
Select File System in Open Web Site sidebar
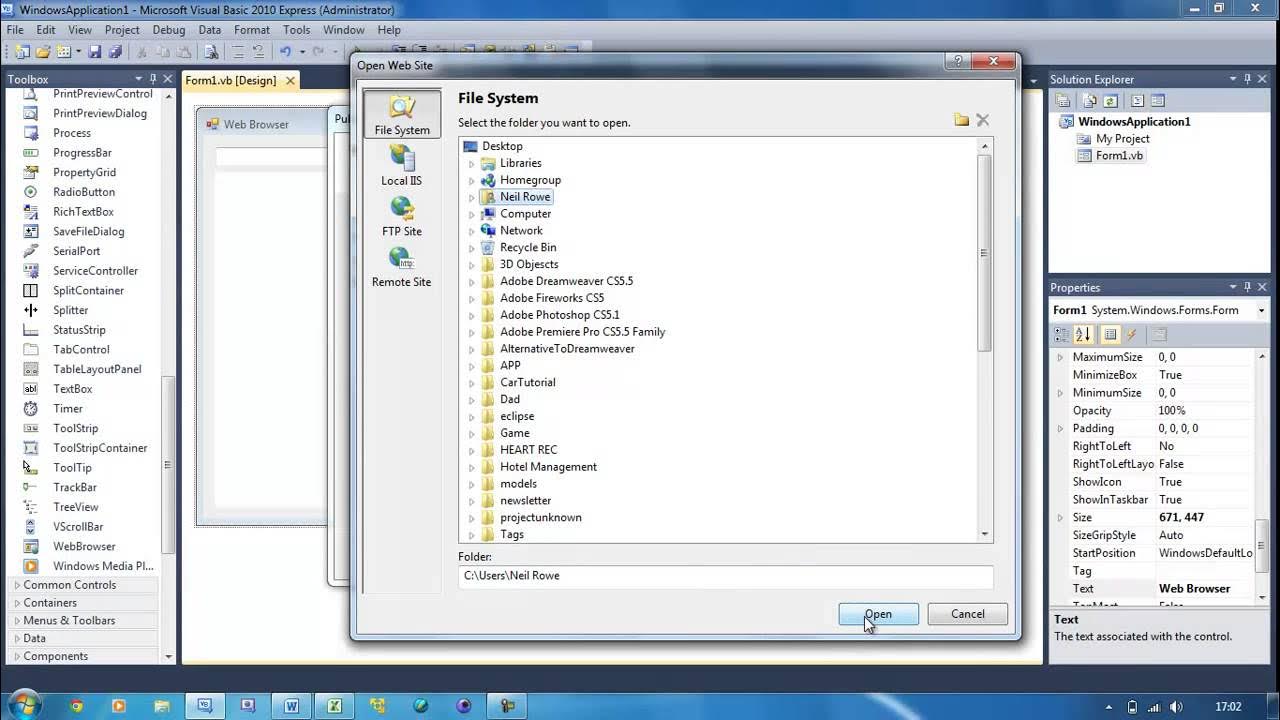[x=402, y=114]
